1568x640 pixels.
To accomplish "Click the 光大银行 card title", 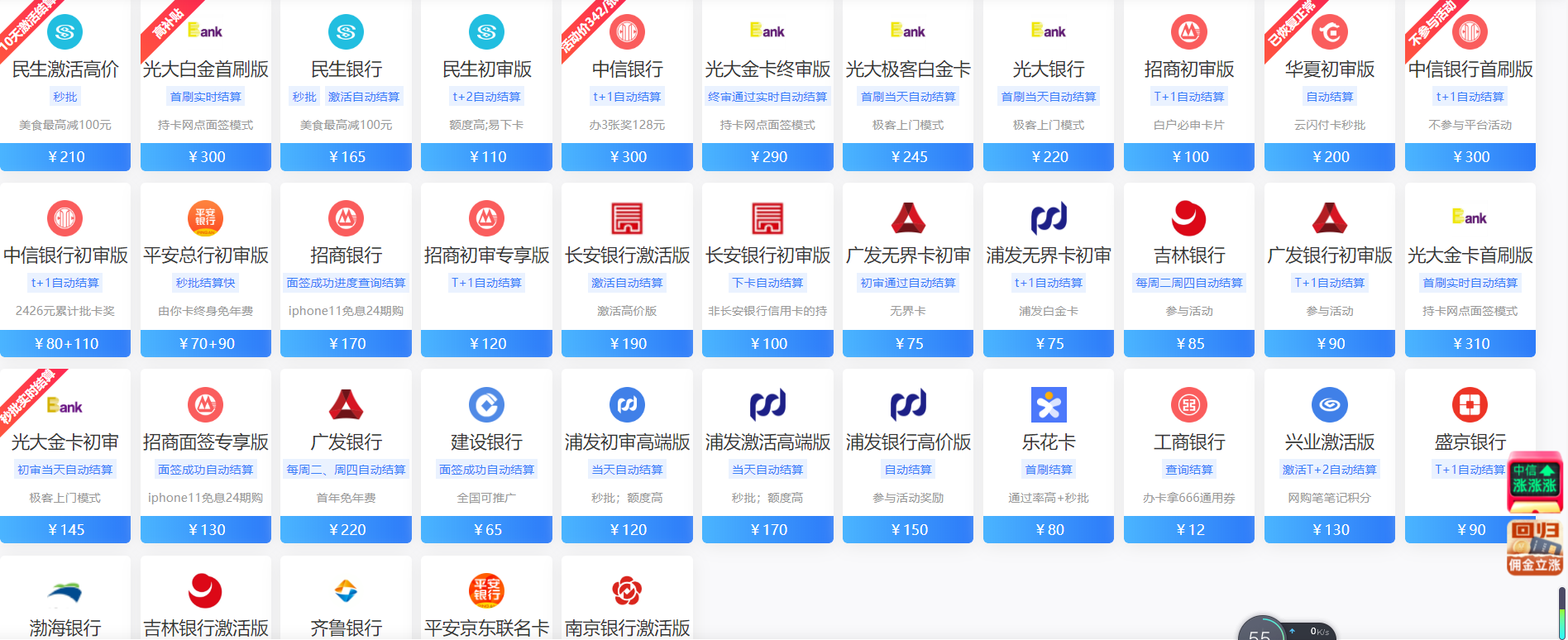I will coord(1049,69).
